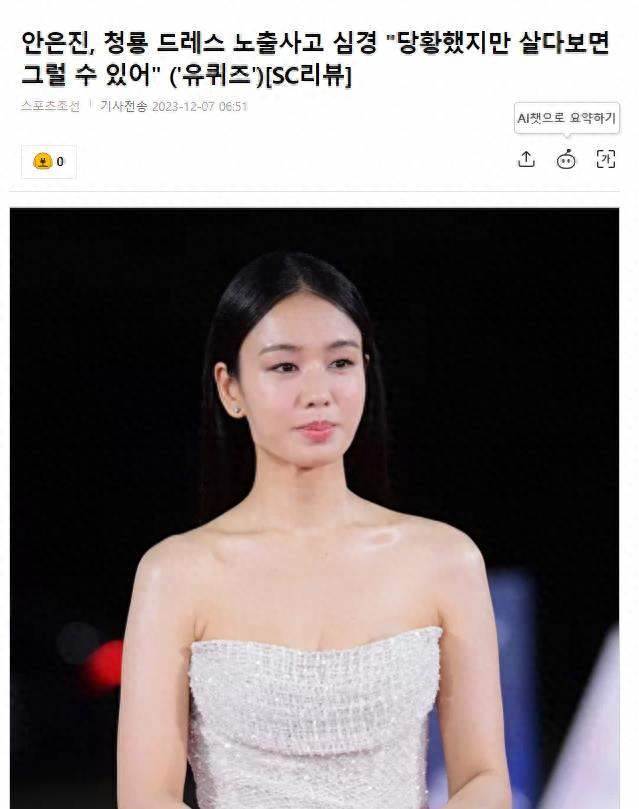Click the quoted phrase '당황했지만 살다보면' in title

[x=498, y=42]
